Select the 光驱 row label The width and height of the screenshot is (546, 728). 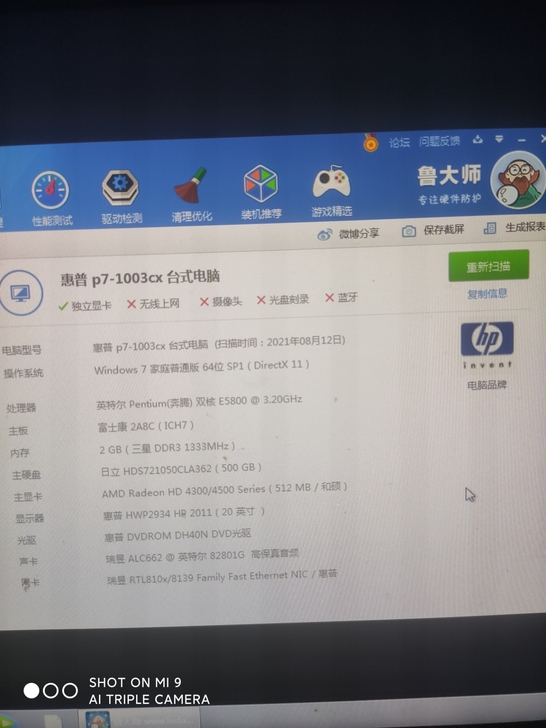26,540
